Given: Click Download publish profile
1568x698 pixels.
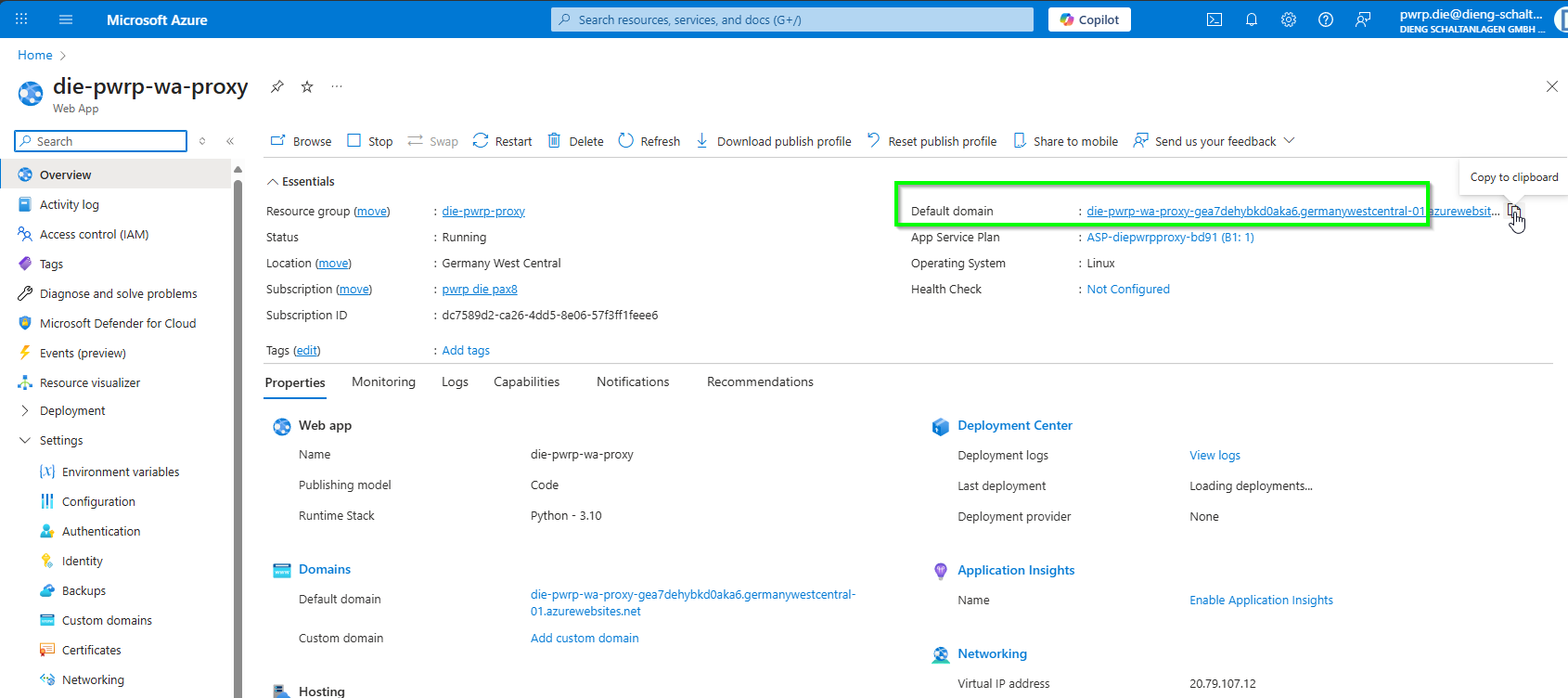Looking at the screenshot, I should 773,141.
